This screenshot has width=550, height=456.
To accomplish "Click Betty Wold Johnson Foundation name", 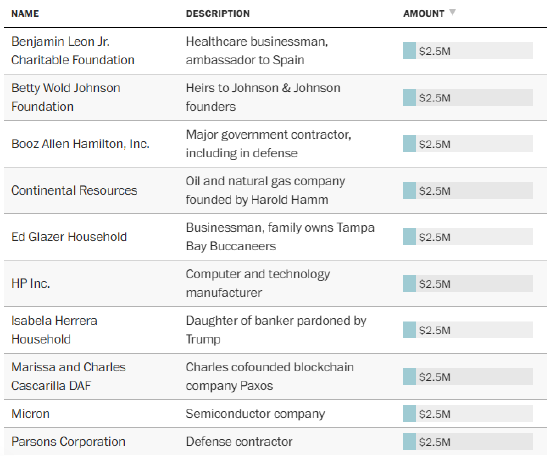I will click(66, 97).
